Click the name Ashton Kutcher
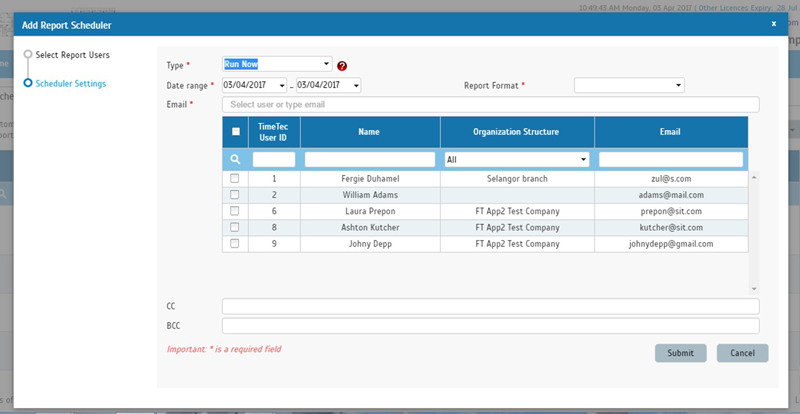Viewport: 800px width, 414px height. pos(370,227)
